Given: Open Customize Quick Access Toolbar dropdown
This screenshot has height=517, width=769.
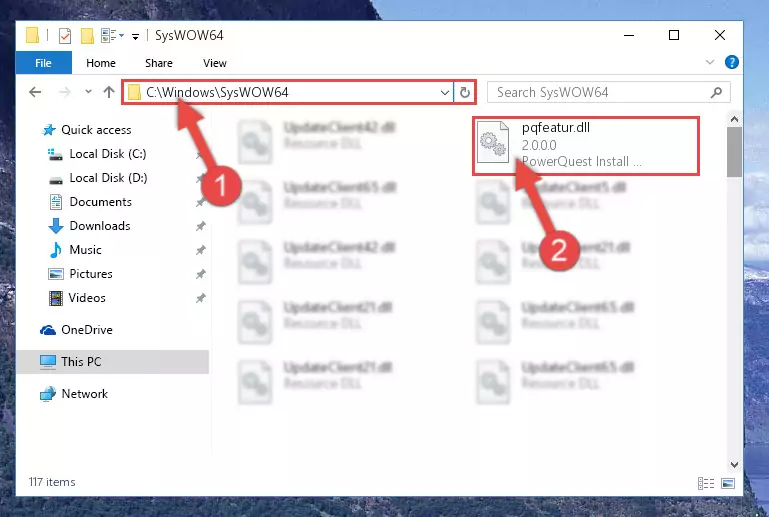Looking at the screenshot, I should [x=135, y=36].
